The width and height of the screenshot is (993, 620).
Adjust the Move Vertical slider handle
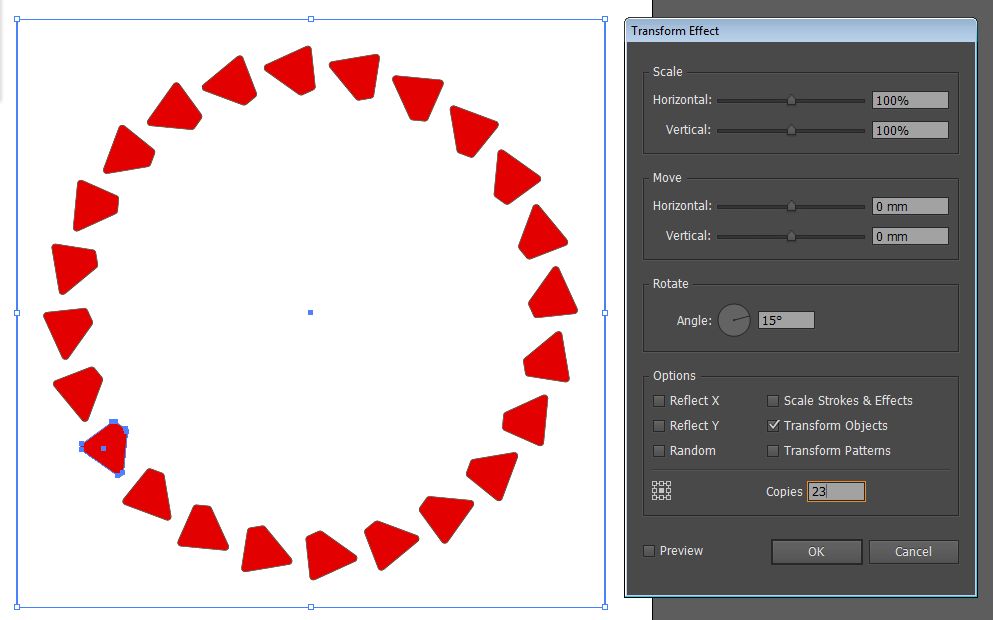(791, 236)
